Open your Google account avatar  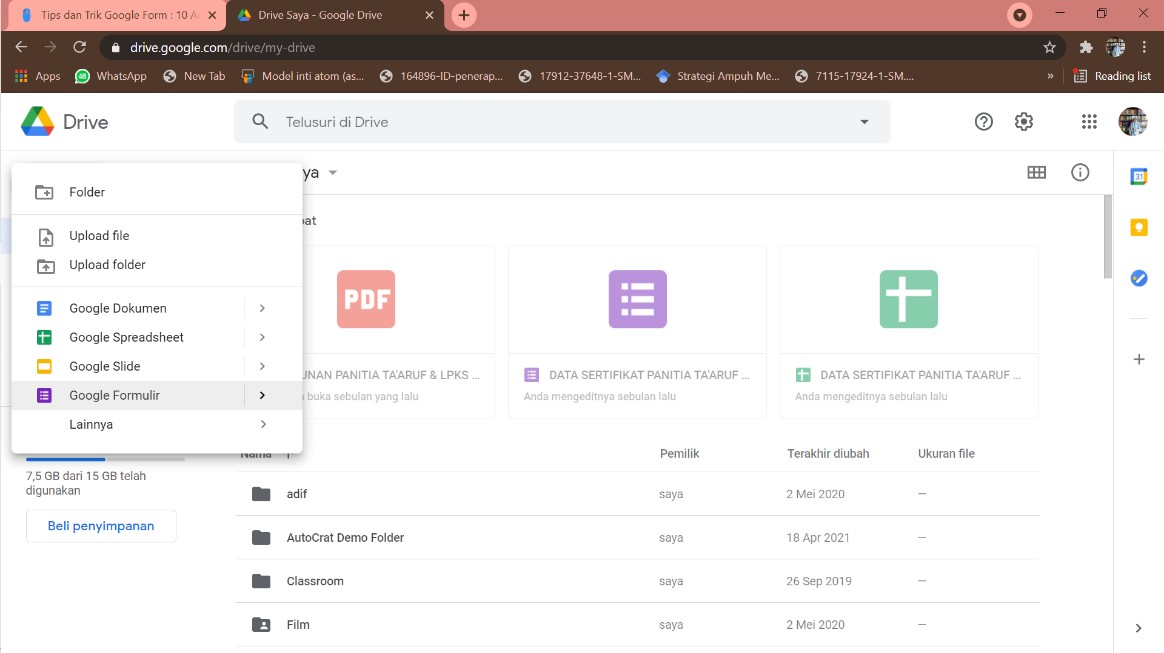click(x=1133, y=121)
